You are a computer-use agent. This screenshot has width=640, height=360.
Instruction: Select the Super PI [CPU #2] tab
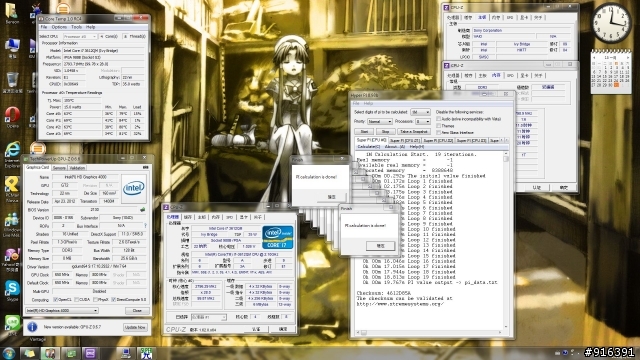(438, 140)
